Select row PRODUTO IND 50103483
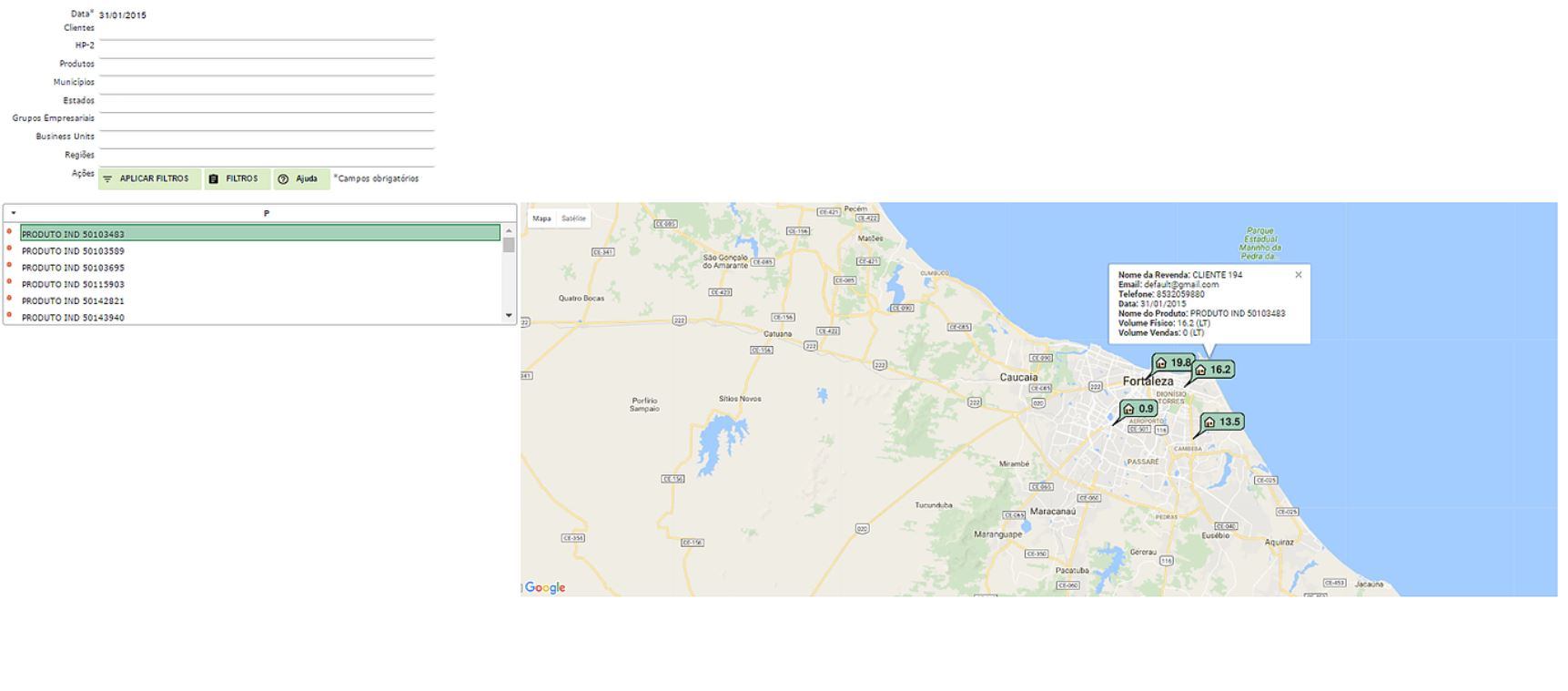This screenshot has height=691, width=1568. [260, 234]
